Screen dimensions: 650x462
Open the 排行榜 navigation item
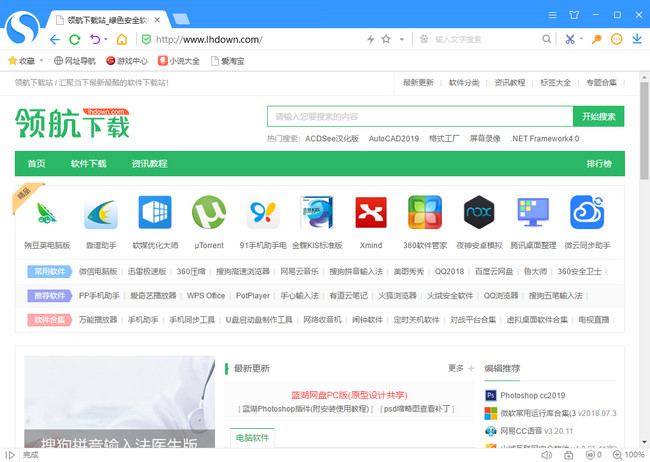point(599,163)
